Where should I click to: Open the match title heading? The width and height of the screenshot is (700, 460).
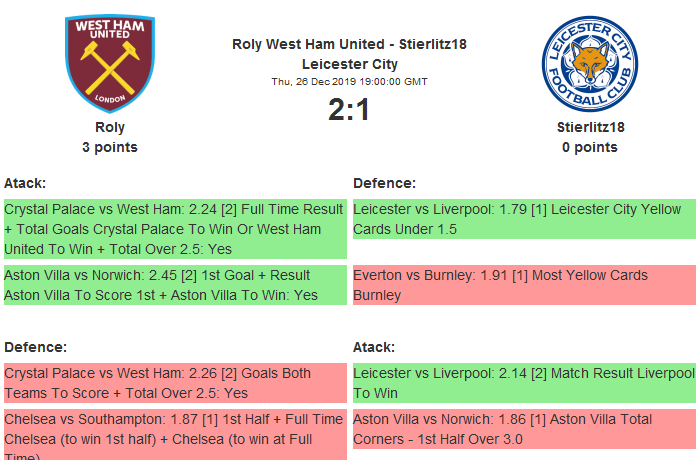[x=349, y=54]
